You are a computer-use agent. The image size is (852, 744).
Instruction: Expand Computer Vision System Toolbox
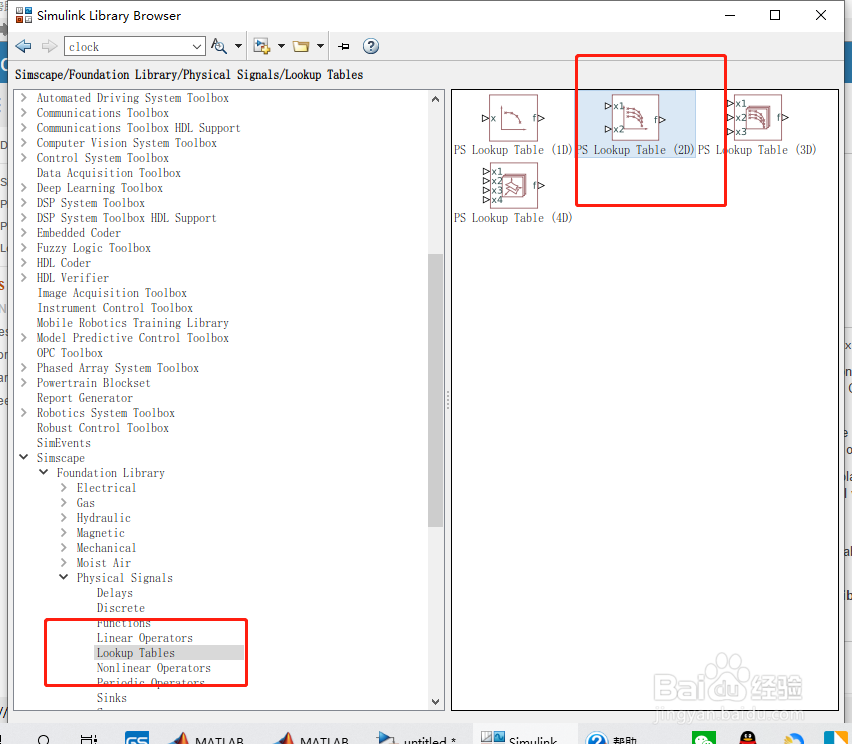(x=23, y=143)
